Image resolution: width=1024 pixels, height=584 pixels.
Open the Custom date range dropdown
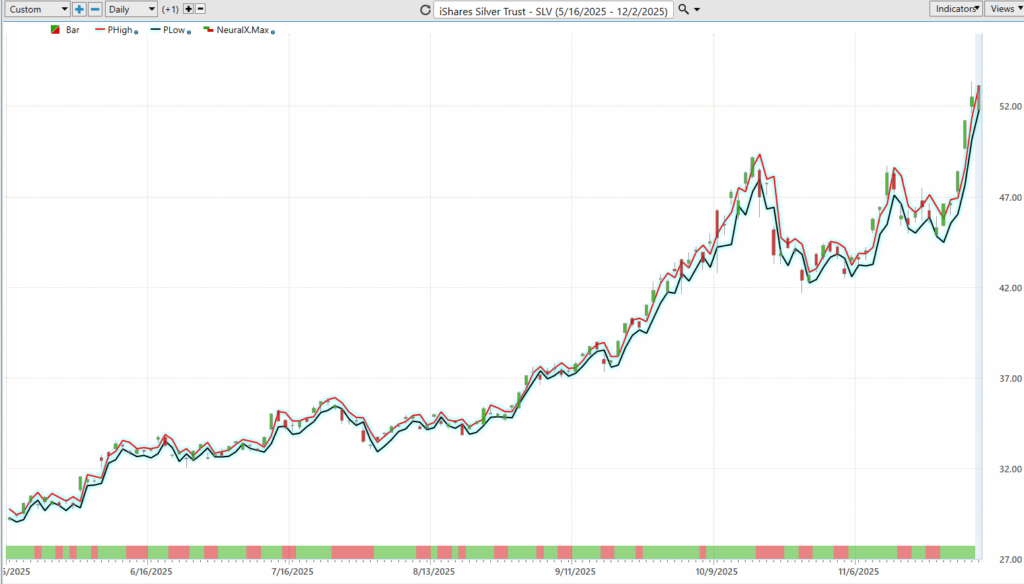(x=38, y=9)
